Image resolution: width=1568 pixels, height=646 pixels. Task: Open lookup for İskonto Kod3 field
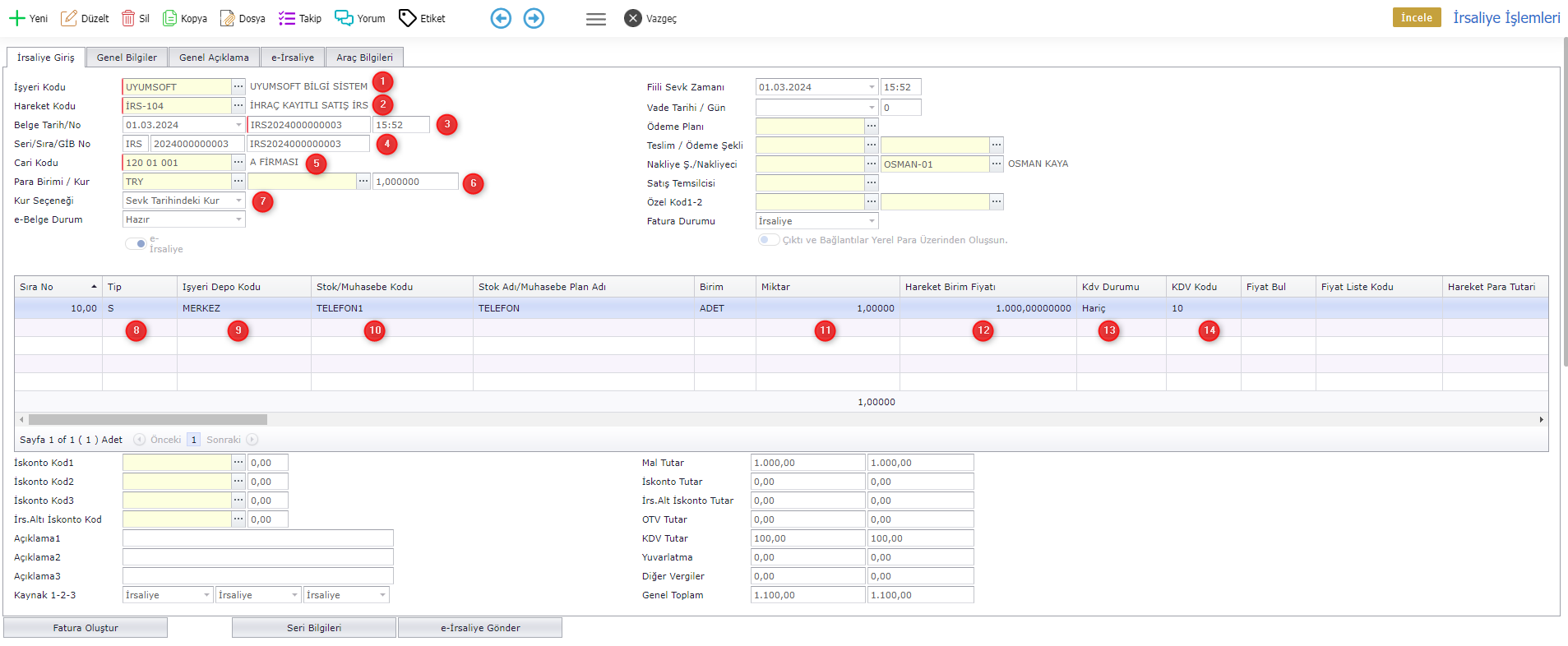(238, 500)
